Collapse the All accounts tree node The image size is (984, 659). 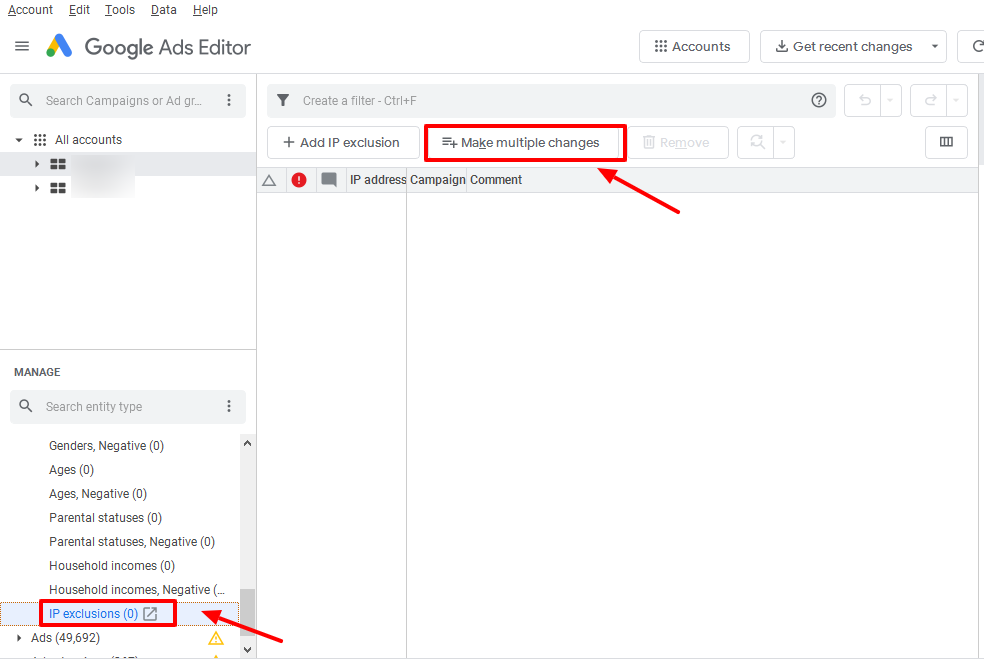(19, 140)
